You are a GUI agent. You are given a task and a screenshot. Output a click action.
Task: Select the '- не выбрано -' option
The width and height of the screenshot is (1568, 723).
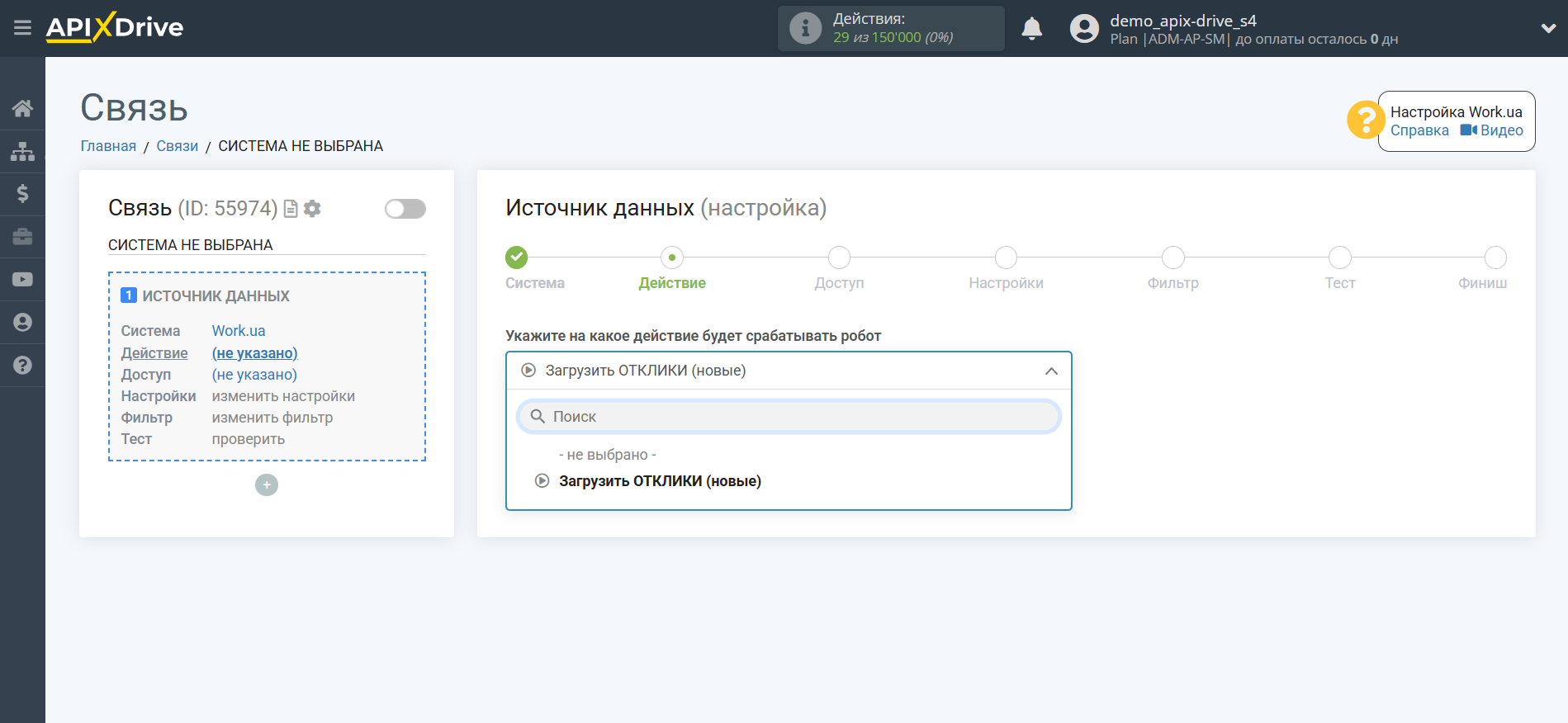607,455
